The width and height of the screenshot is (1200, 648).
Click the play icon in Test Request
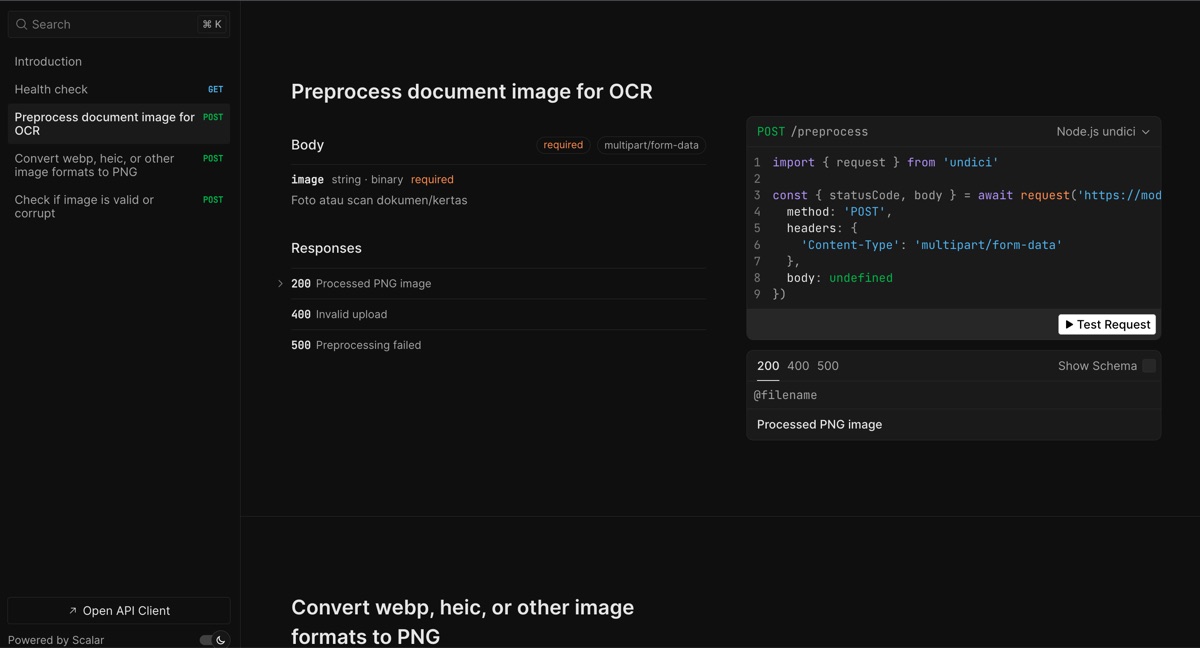[x=1069, y=325]
